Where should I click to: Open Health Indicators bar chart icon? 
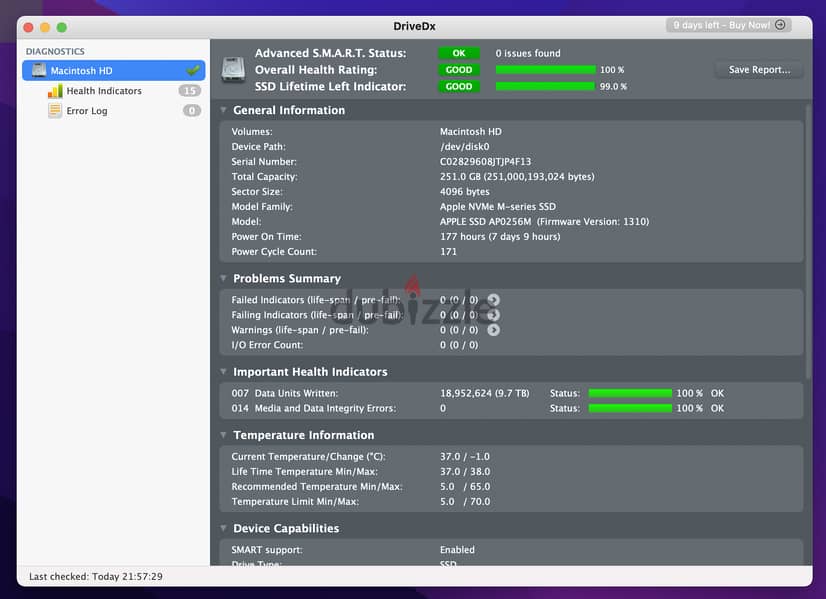[x=55, y=91]
